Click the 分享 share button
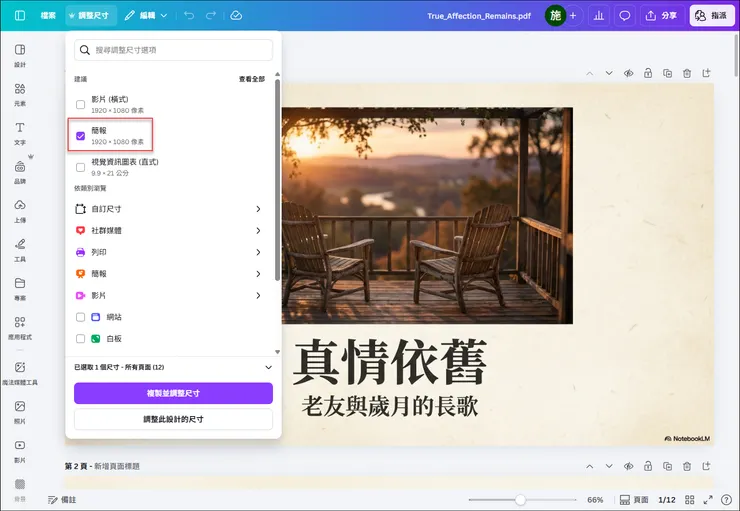Image resolution: width=740 pixels, height=511 pixels. tap(661, 16)
